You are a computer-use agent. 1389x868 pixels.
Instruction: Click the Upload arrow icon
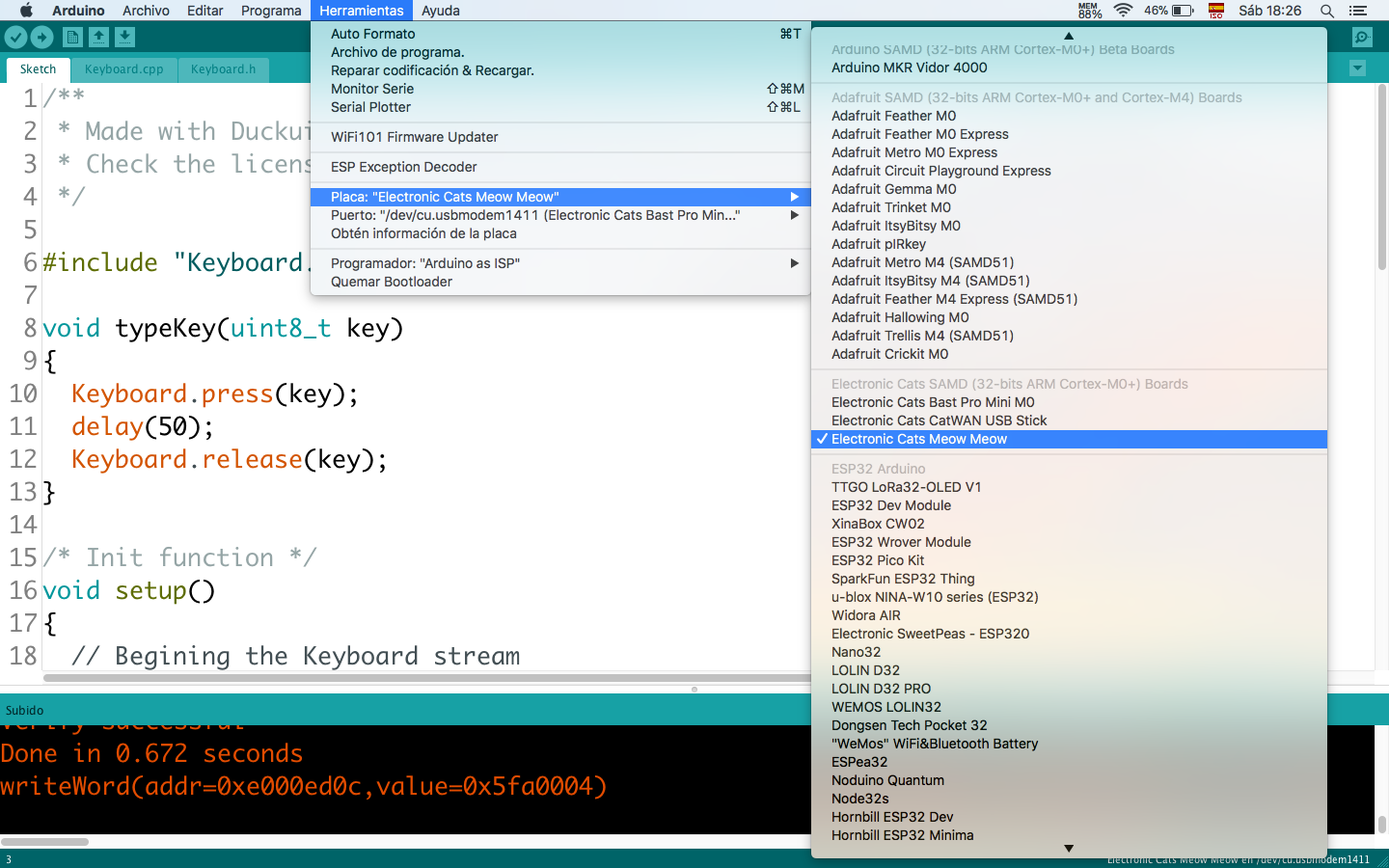coord(41,37)
